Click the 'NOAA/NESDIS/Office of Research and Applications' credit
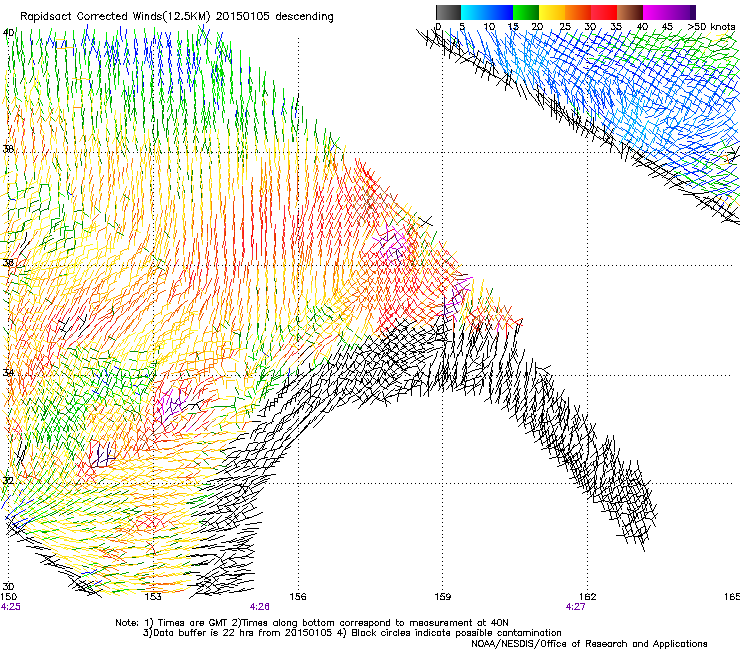 (x=589, y=644)
